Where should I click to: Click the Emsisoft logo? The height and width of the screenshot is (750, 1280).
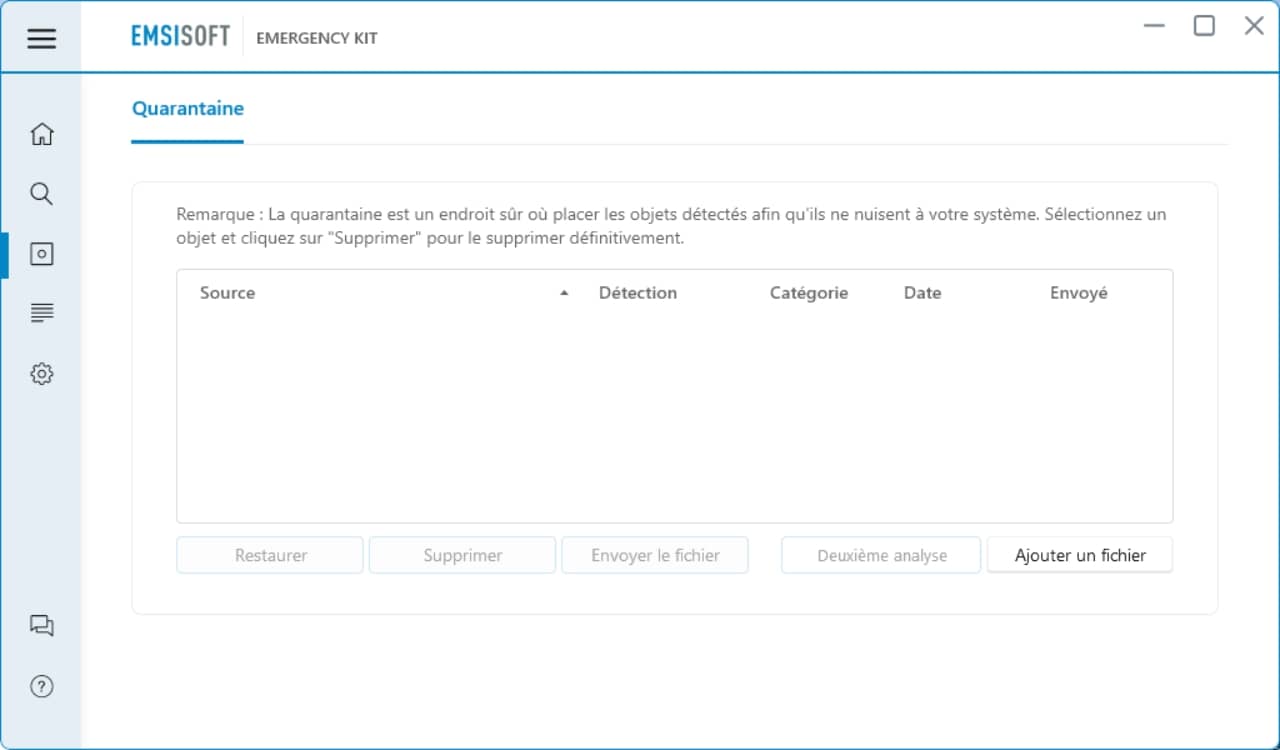pyautogui.click(x=180, y=37)
